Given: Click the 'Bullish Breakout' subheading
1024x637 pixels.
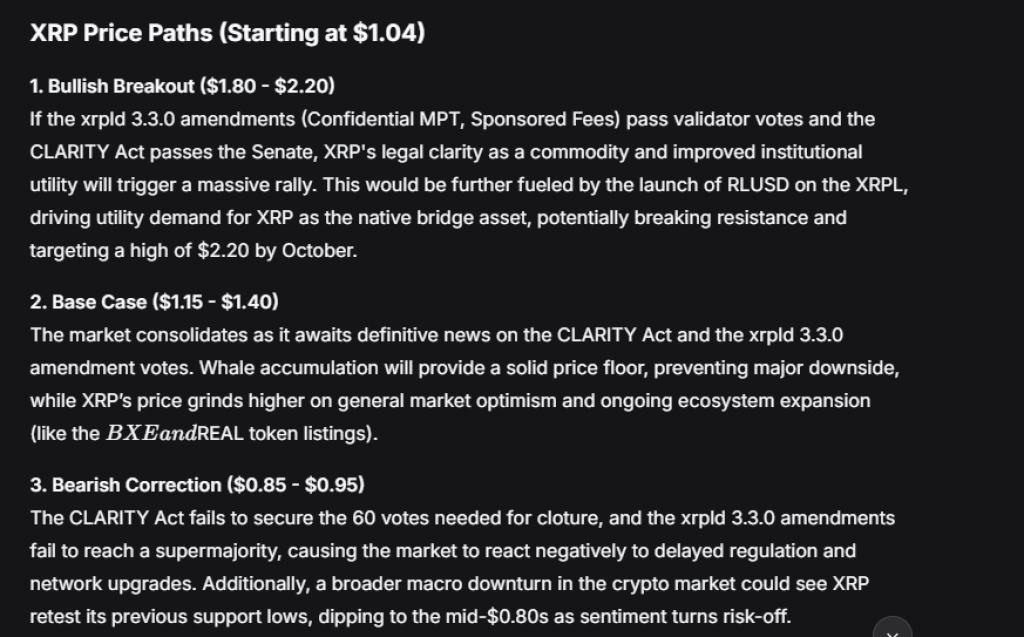Looking at the screenshot, I should tap(121, 86).
